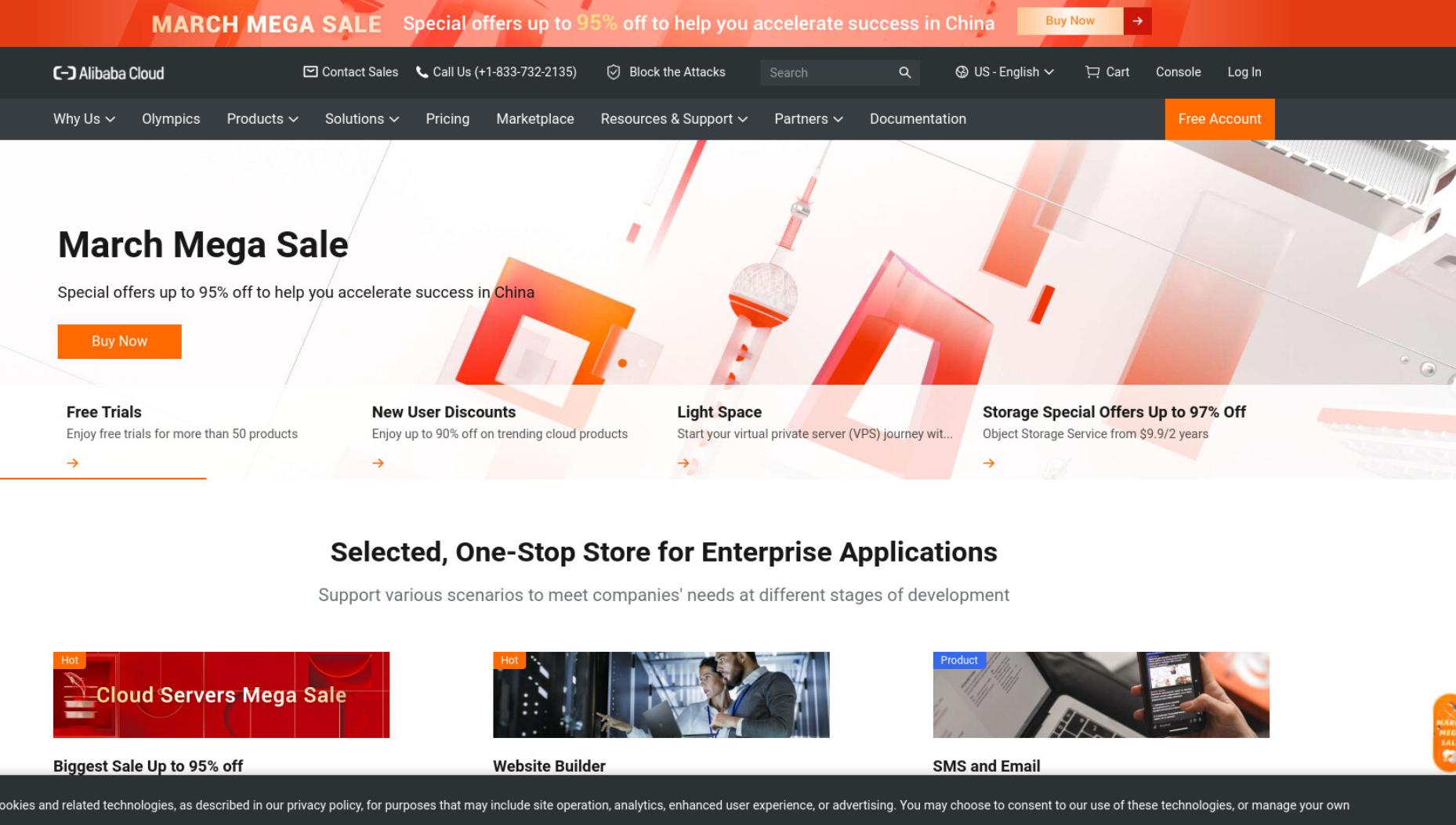The image size is (1456, 825).
Task: Click the shield icon beside Block the Attacks
Action: (614, 72)
